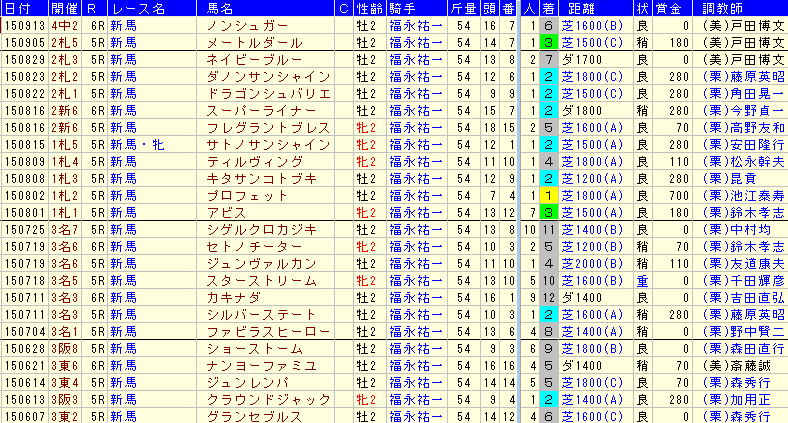
Task: Select horse name キタサンコトブキ
Action: [x=261, y=179]
